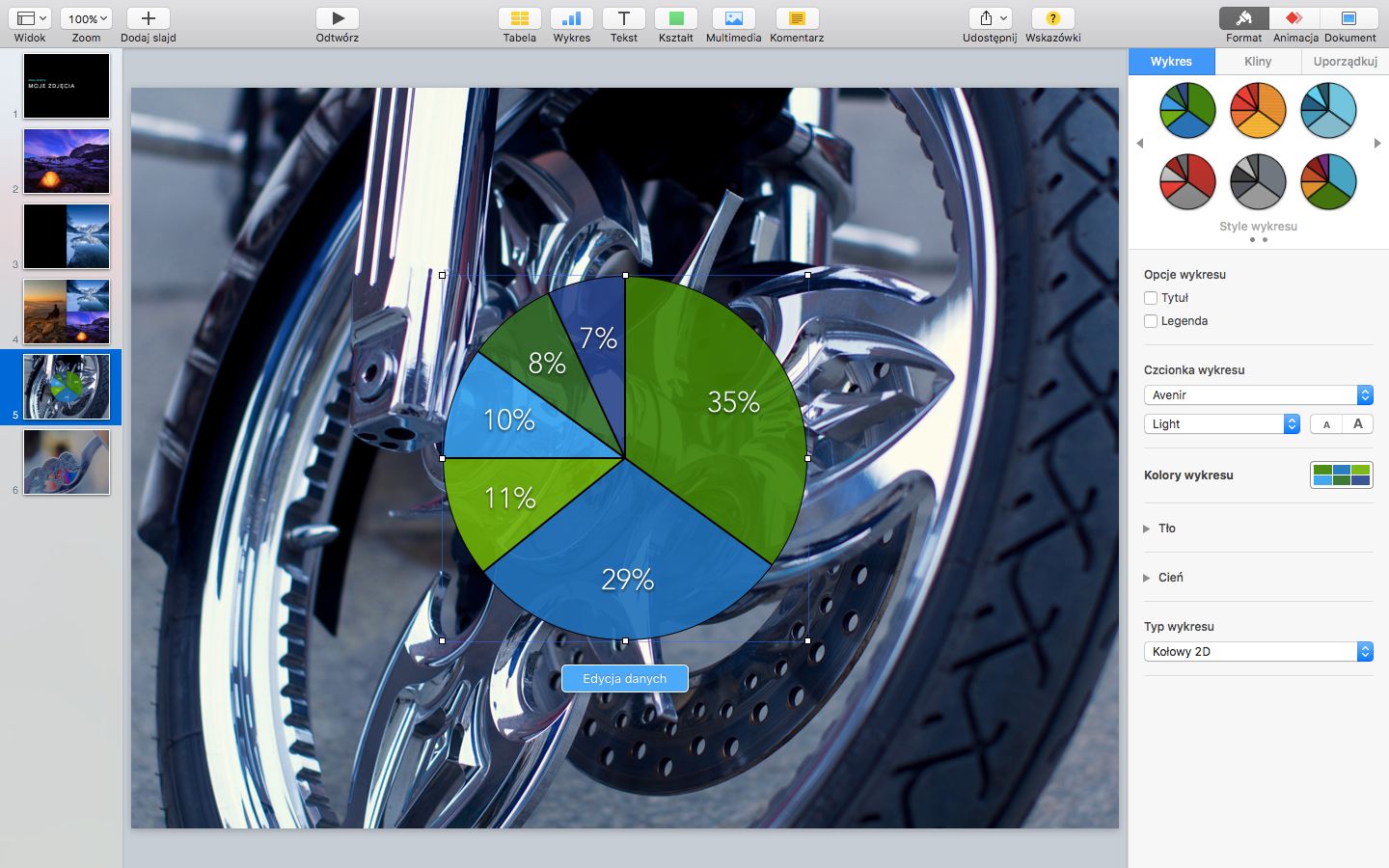Image resolution: width=1389 pixels, height=868 pixels.
Task: Apply the green-blue pie chart style
Action: pos(1187,110)
